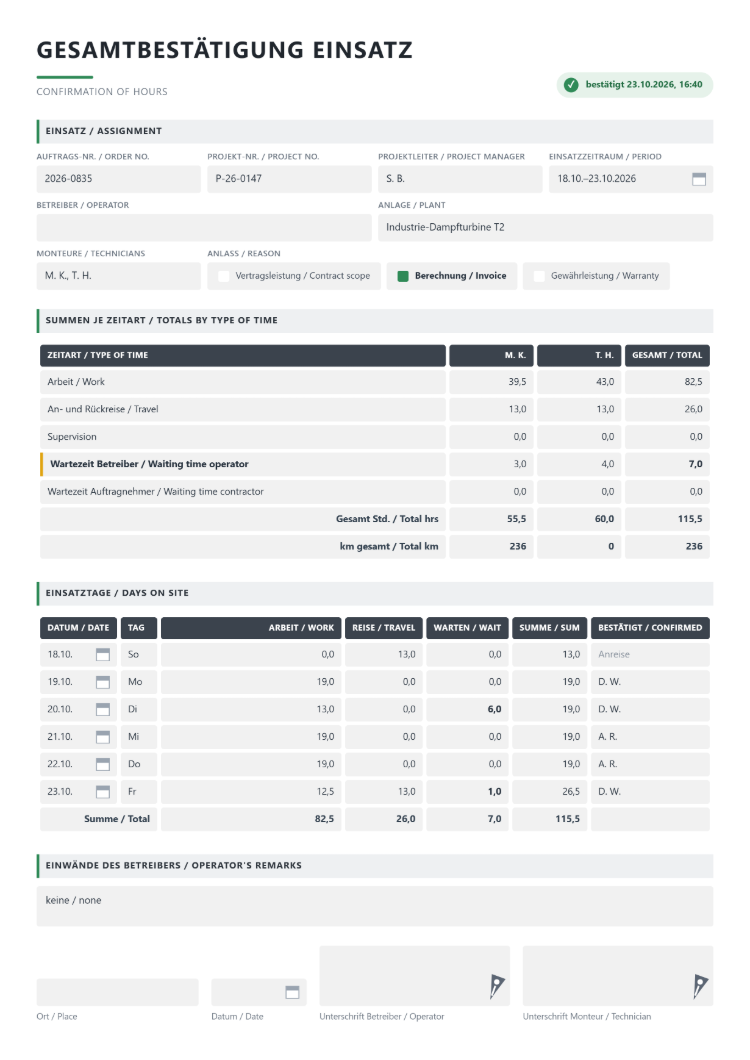750x1060 pixels.
Task: Click the T. H. column header
Action: tap(579, 356)
